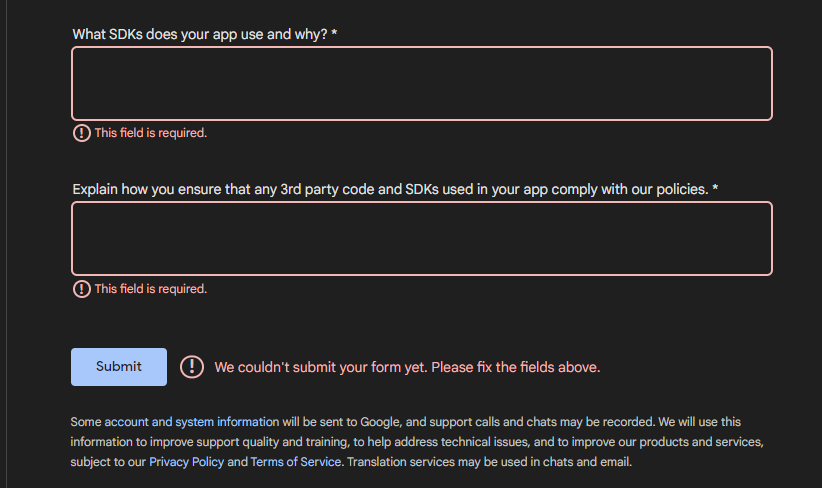
Task: Open the 'system information' link
Action: [227, 422]
